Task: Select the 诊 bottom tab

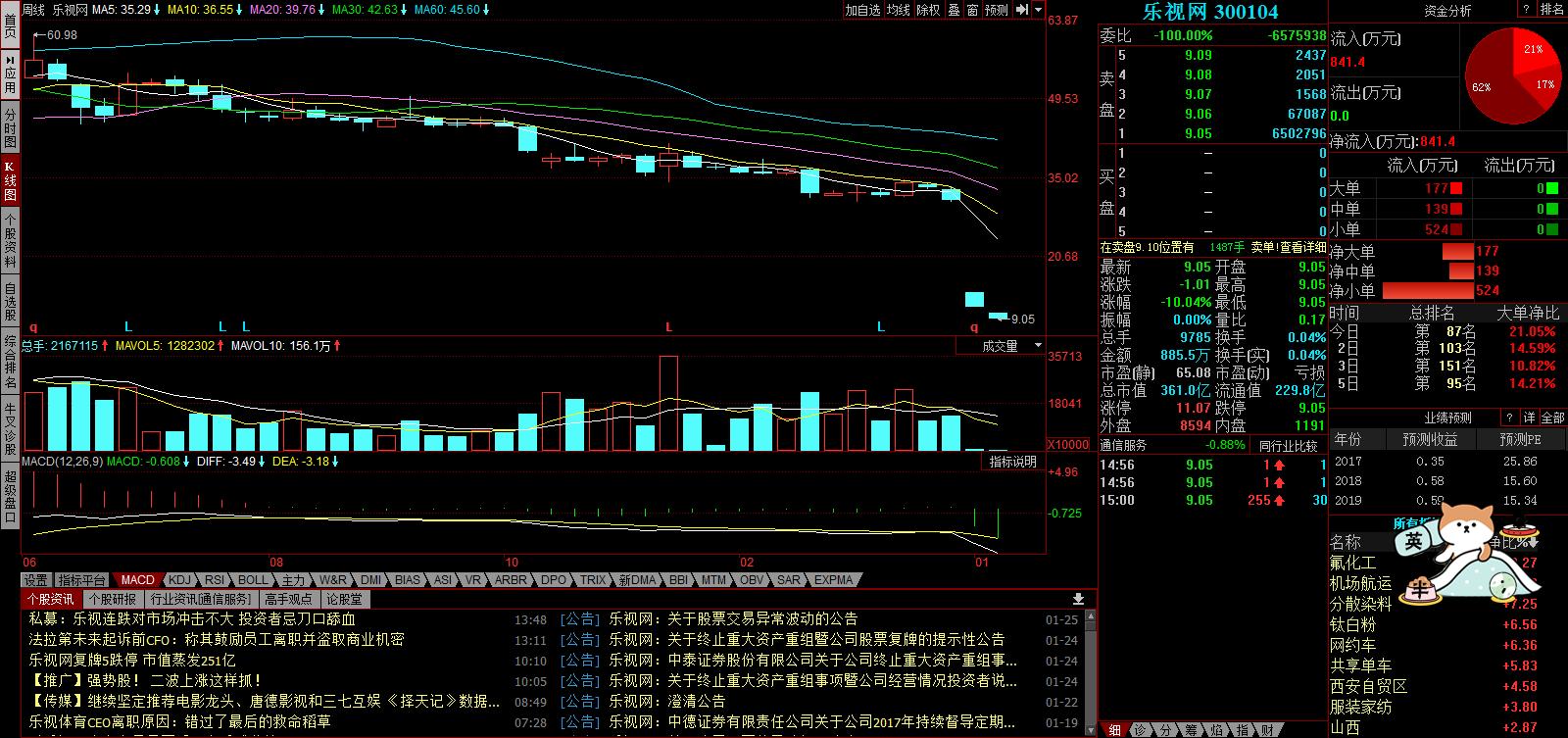Action: pyautogui.click(x=1140, y=729)
